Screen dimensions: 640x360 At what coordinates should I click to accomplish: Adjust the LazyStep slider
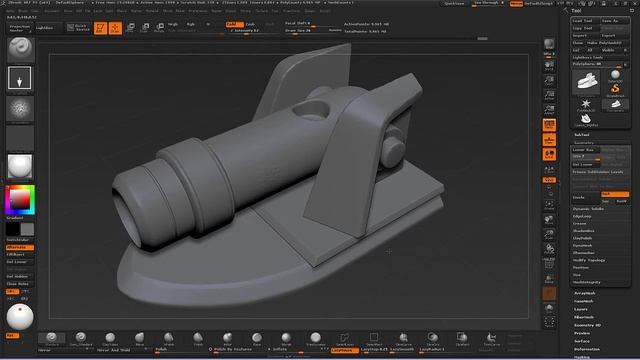pos(374,350)
